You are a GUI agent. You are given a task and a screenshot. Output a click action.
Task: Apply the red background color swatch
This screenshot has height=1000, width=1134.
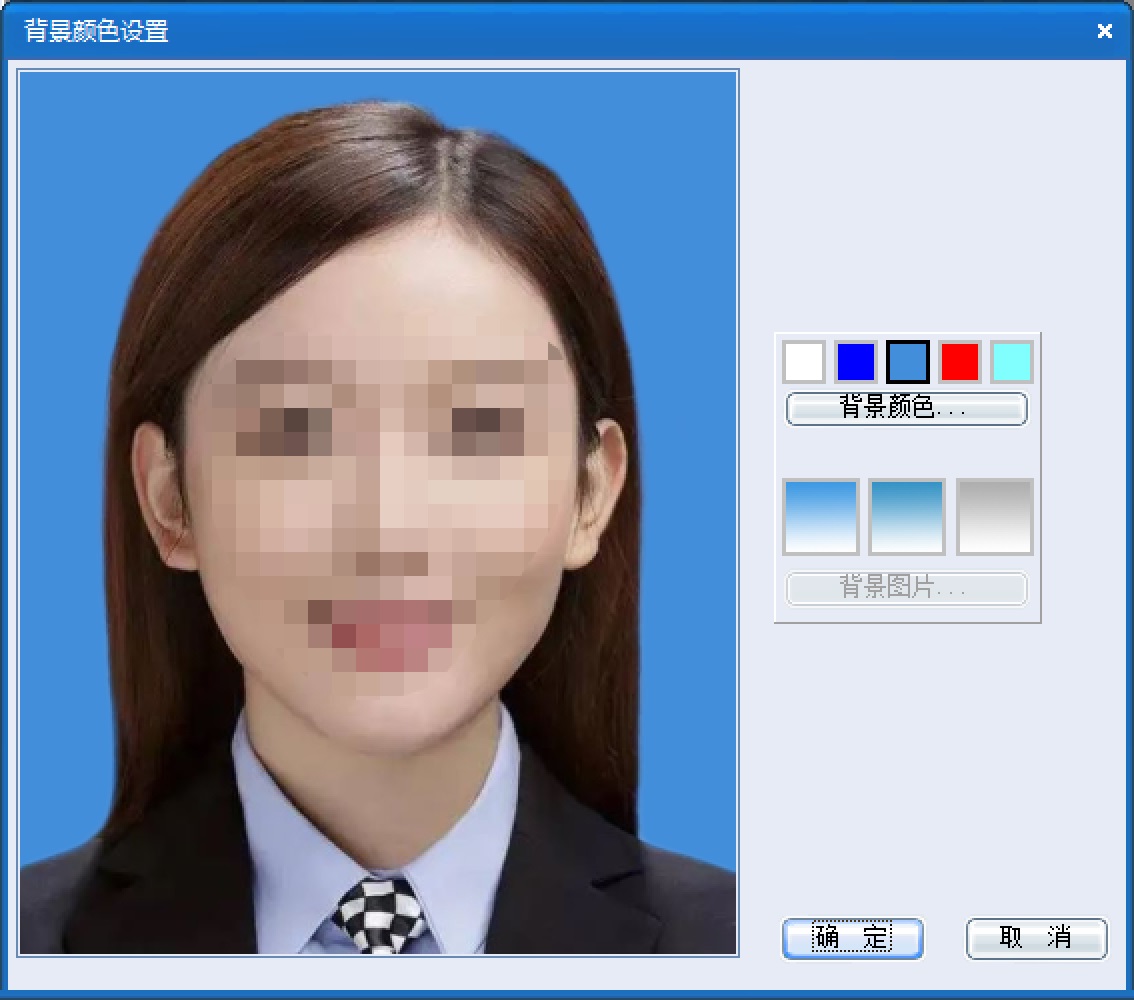click(959, 362)
